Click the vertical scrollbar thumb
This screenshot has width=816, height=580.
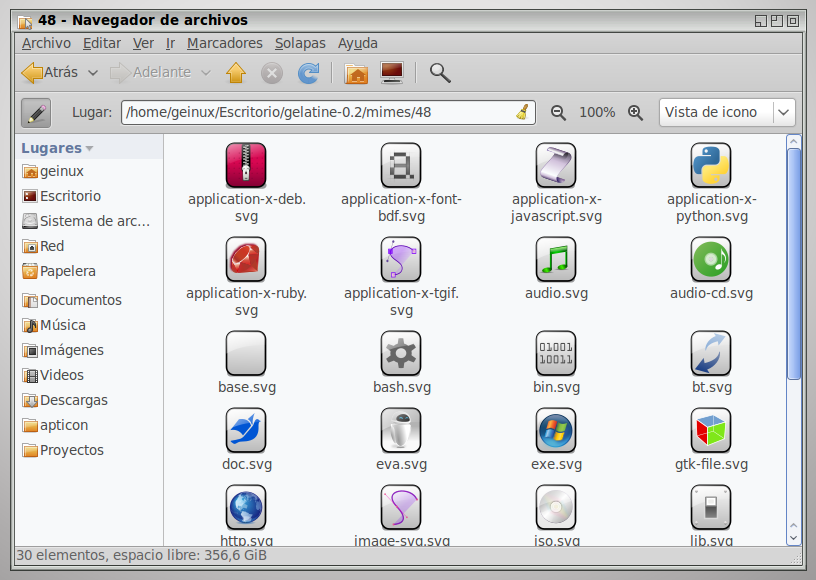tap(794, 264)
